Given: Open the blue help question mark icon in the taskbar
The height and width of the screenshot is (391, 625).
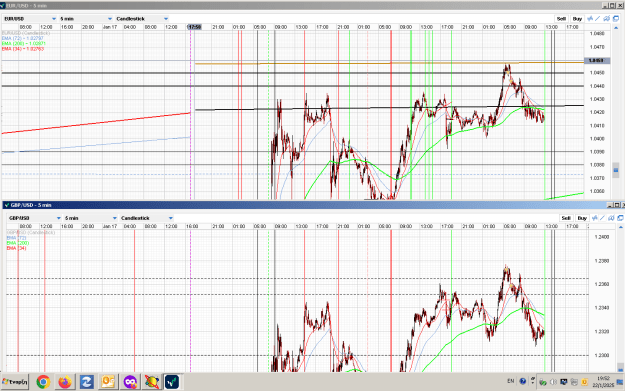Looking at the screenshot, I should pos(523,381).
